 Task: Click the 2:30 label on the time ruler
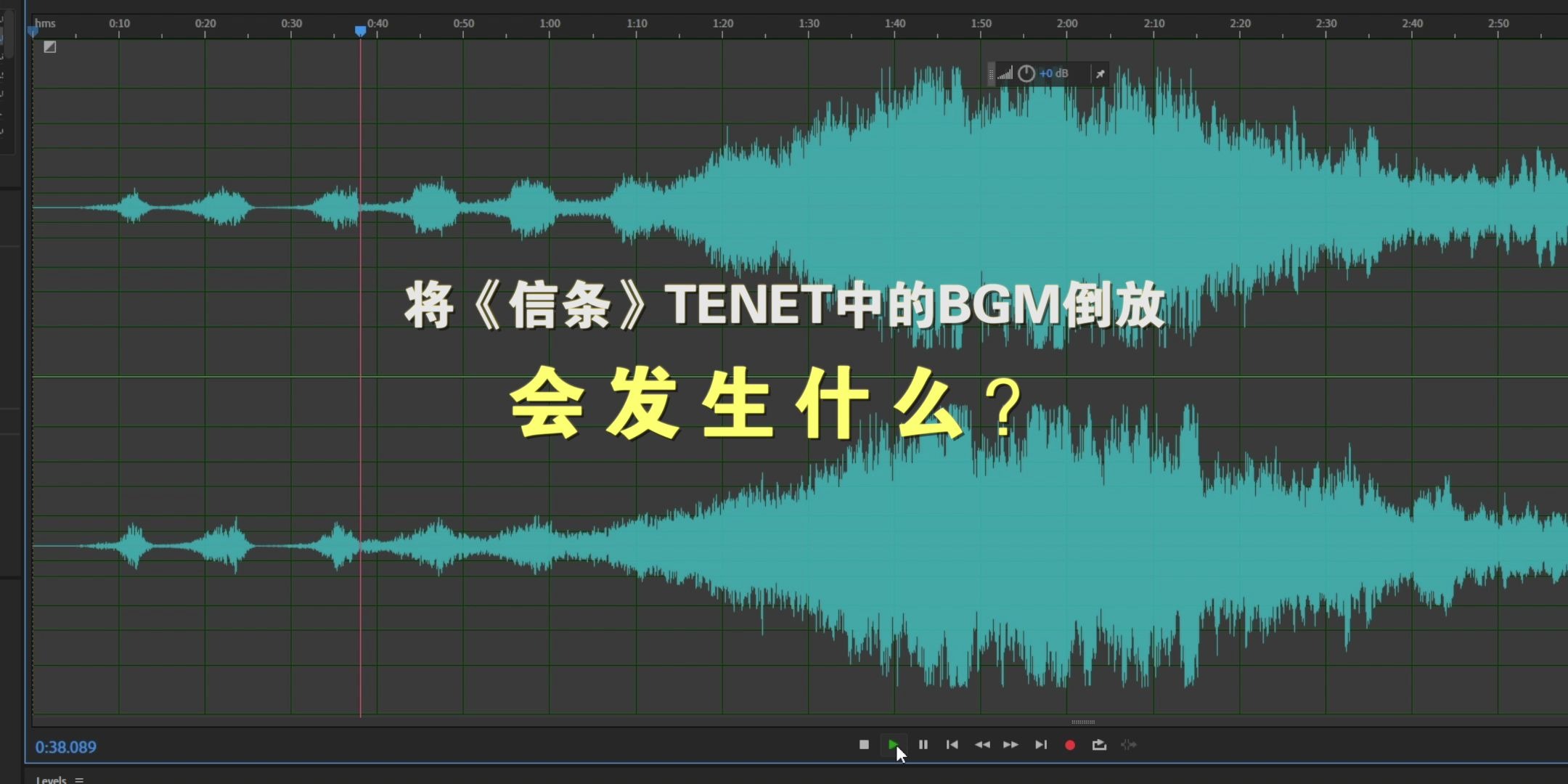click(1326, 23)
